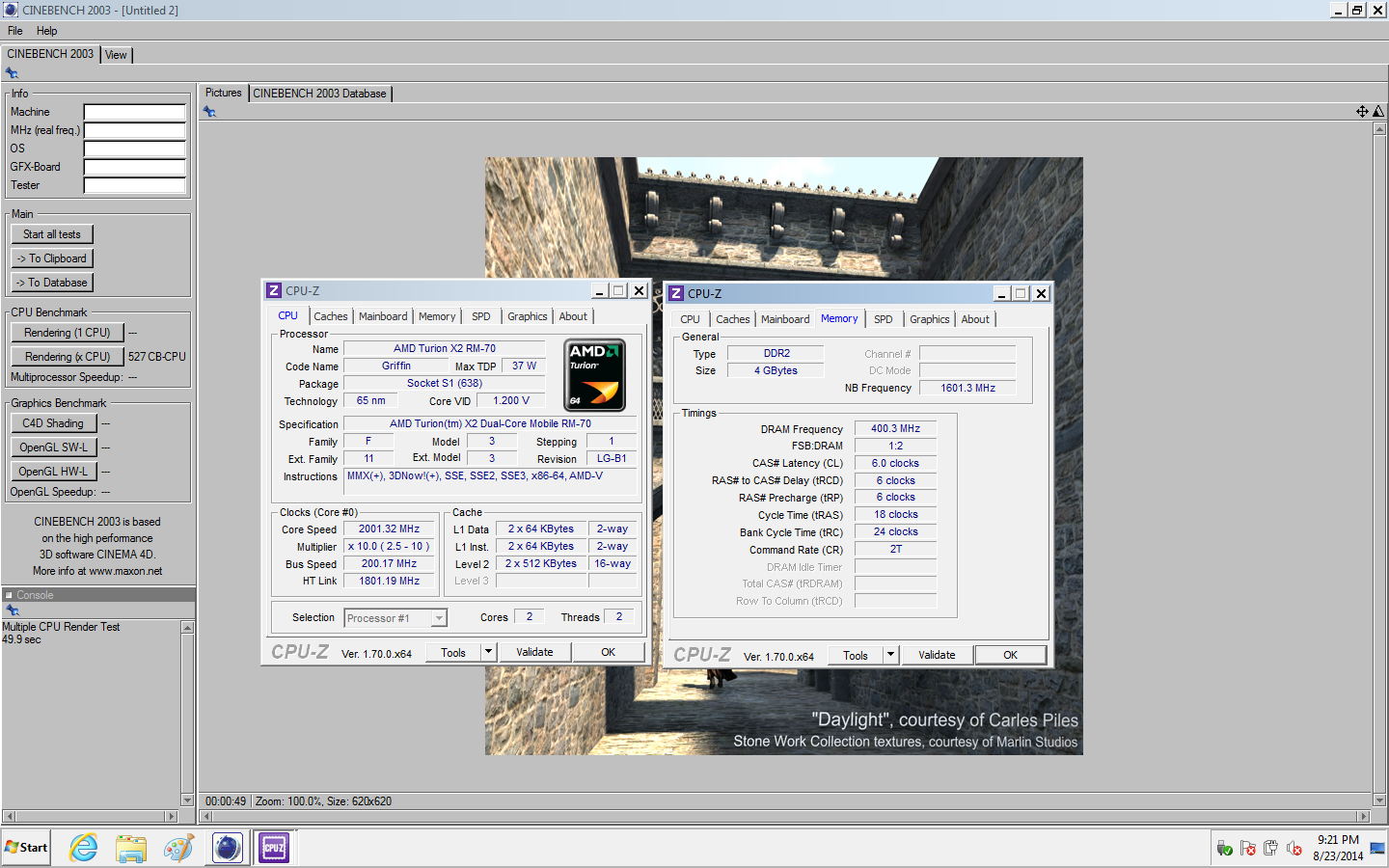The image size is (1389, 868).
Task: Open Processor #1 selection dropdown
Action: (439, 618)
